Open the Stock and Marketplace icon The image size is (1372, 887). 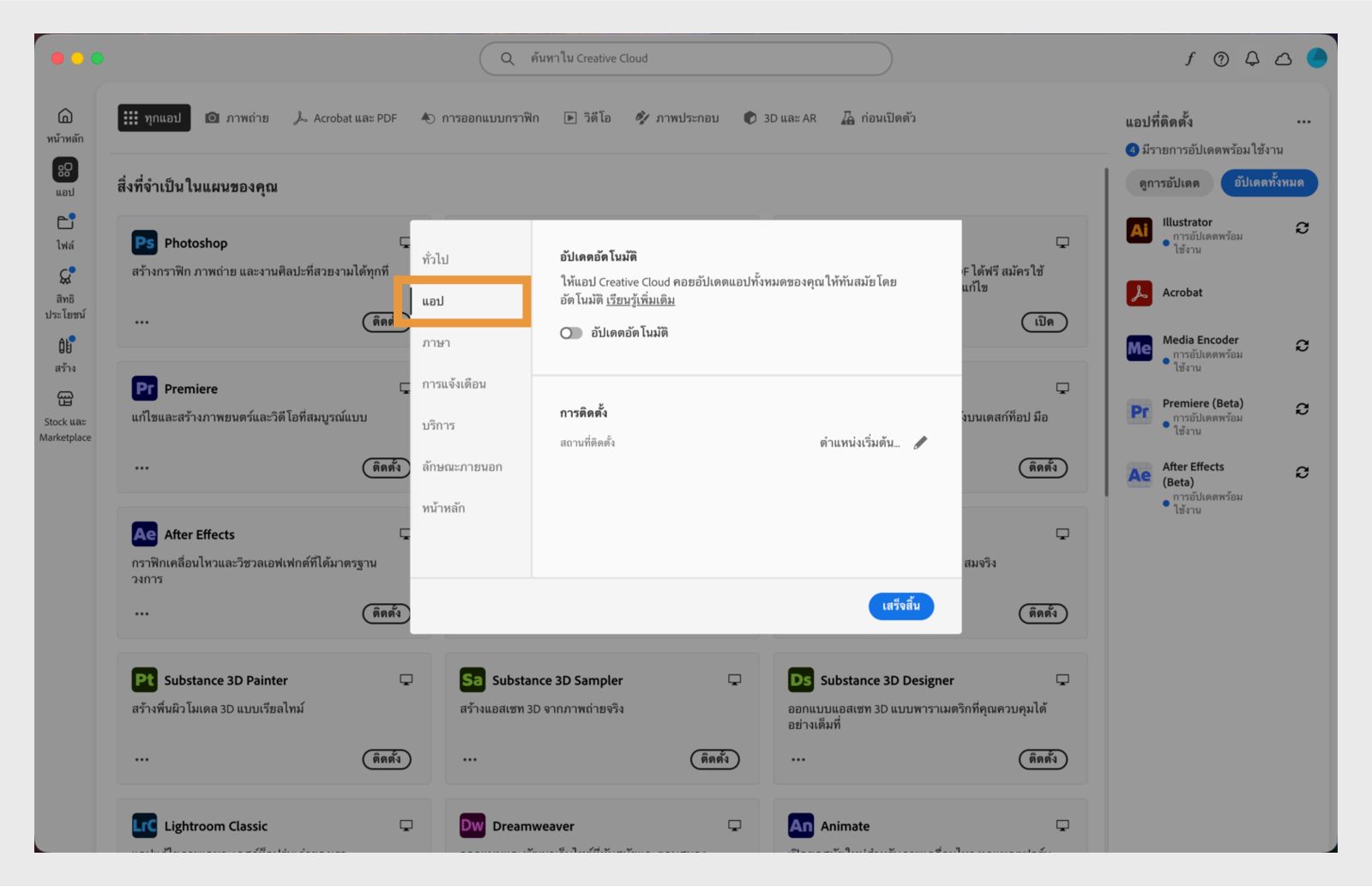pos(65,399)
